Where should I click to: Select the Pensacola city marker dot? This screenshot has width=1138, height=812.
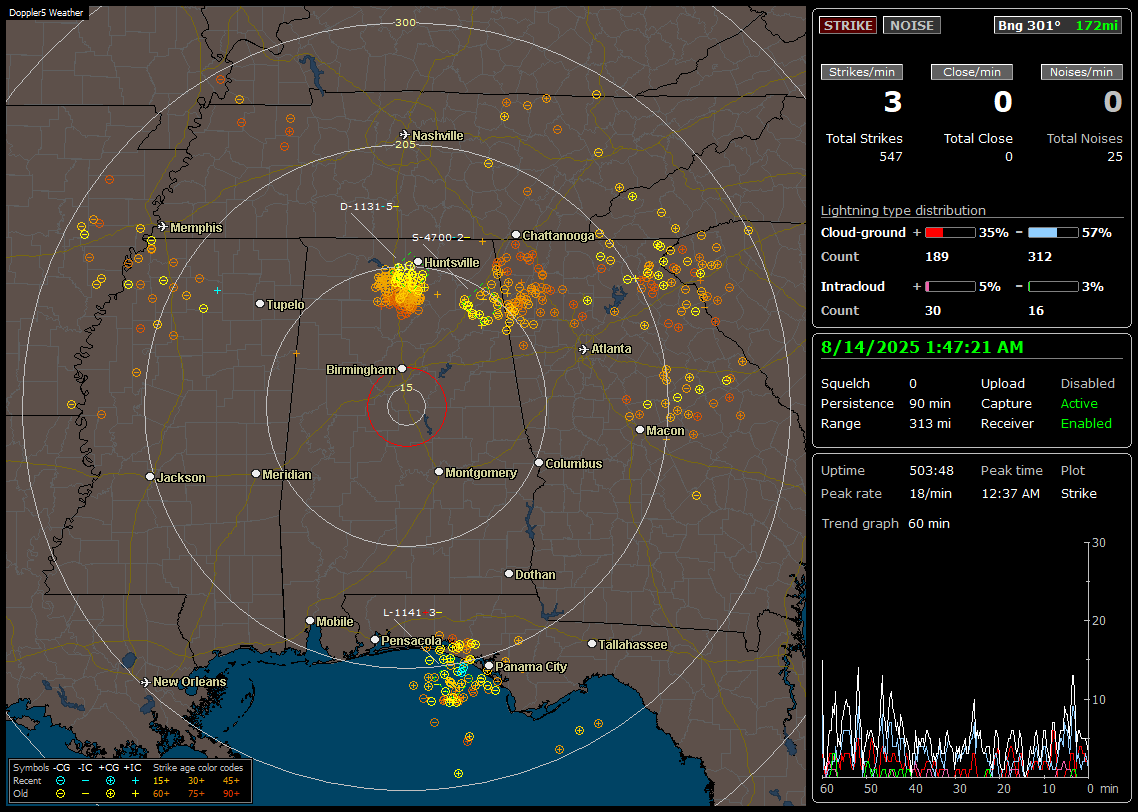tap(375, 640)
